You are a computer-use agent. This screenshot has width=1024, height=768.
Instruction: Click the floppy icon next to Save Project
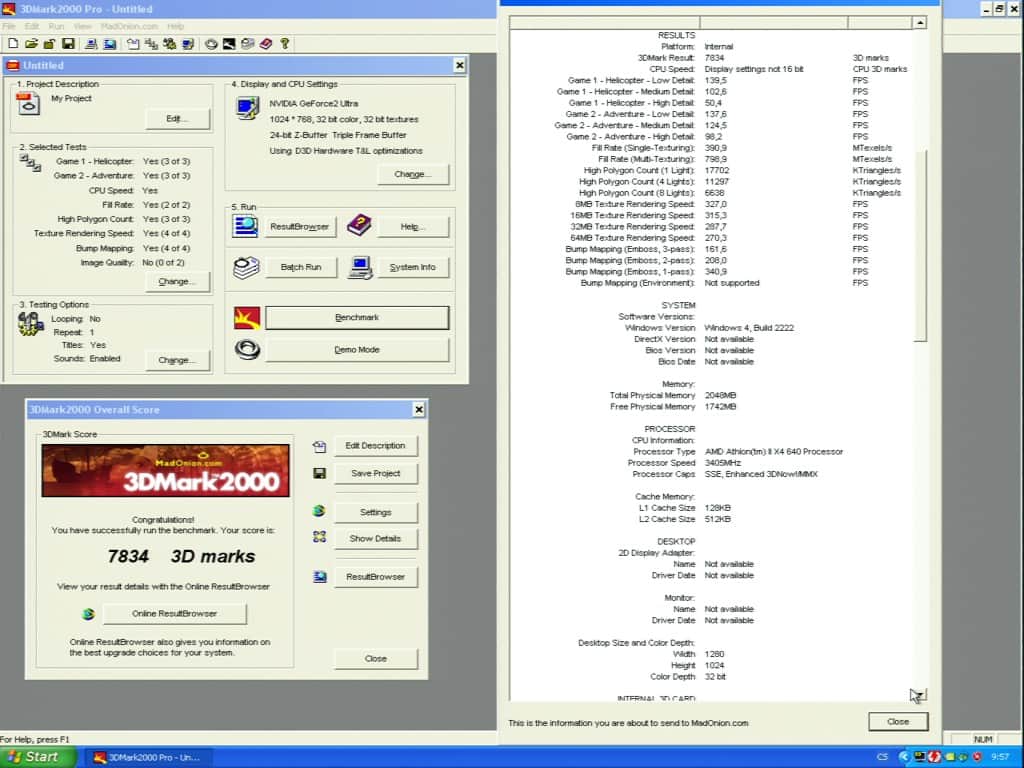pyautogui.click(x=319, y=473)
